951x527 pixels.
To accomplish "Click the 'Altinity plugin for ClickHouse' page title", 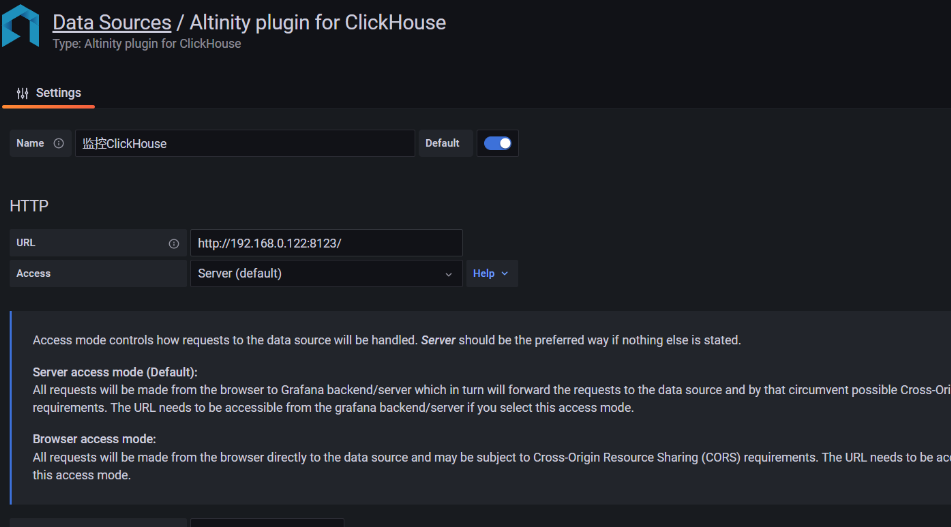I will pos(318,22).
